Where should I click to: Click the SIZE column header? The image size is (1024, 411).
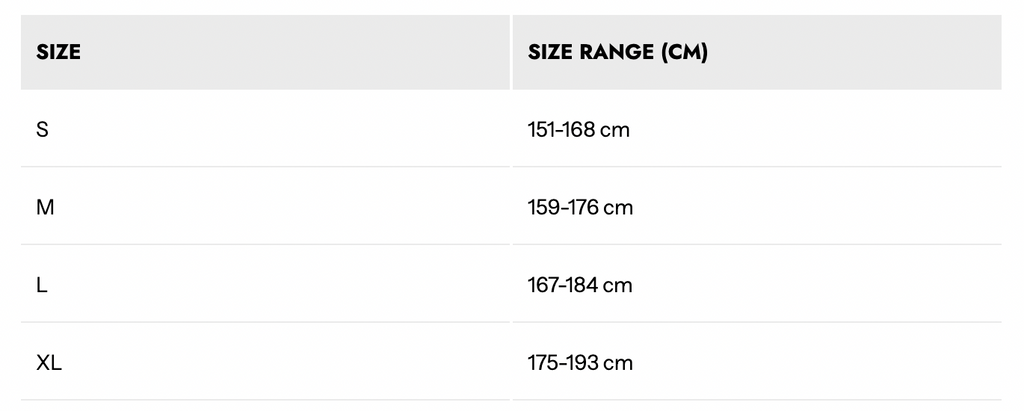tap(58, 52)
